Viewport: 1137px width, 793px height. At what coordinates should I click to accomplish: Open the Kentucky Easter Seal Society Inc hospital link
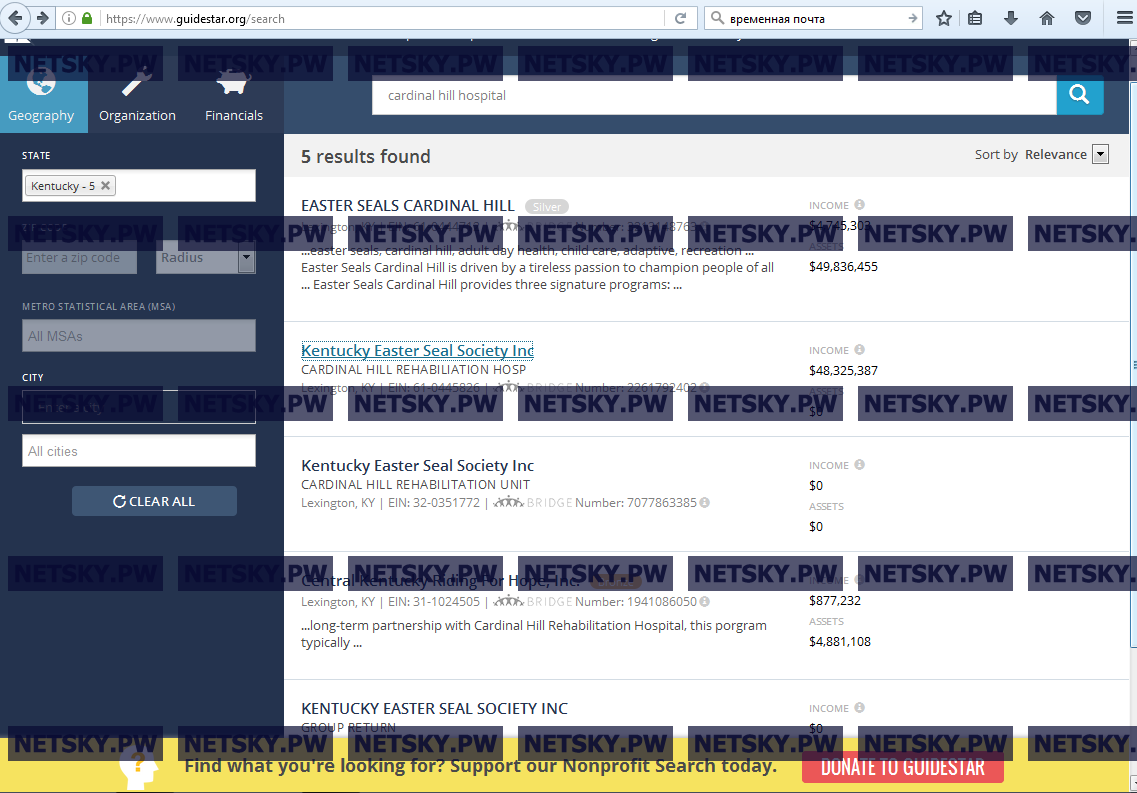click(x=417, y=351)
